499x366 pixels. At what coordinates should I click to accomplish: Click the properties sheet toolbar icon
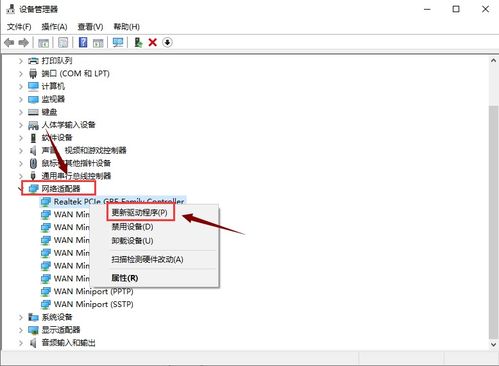[63, 42]
